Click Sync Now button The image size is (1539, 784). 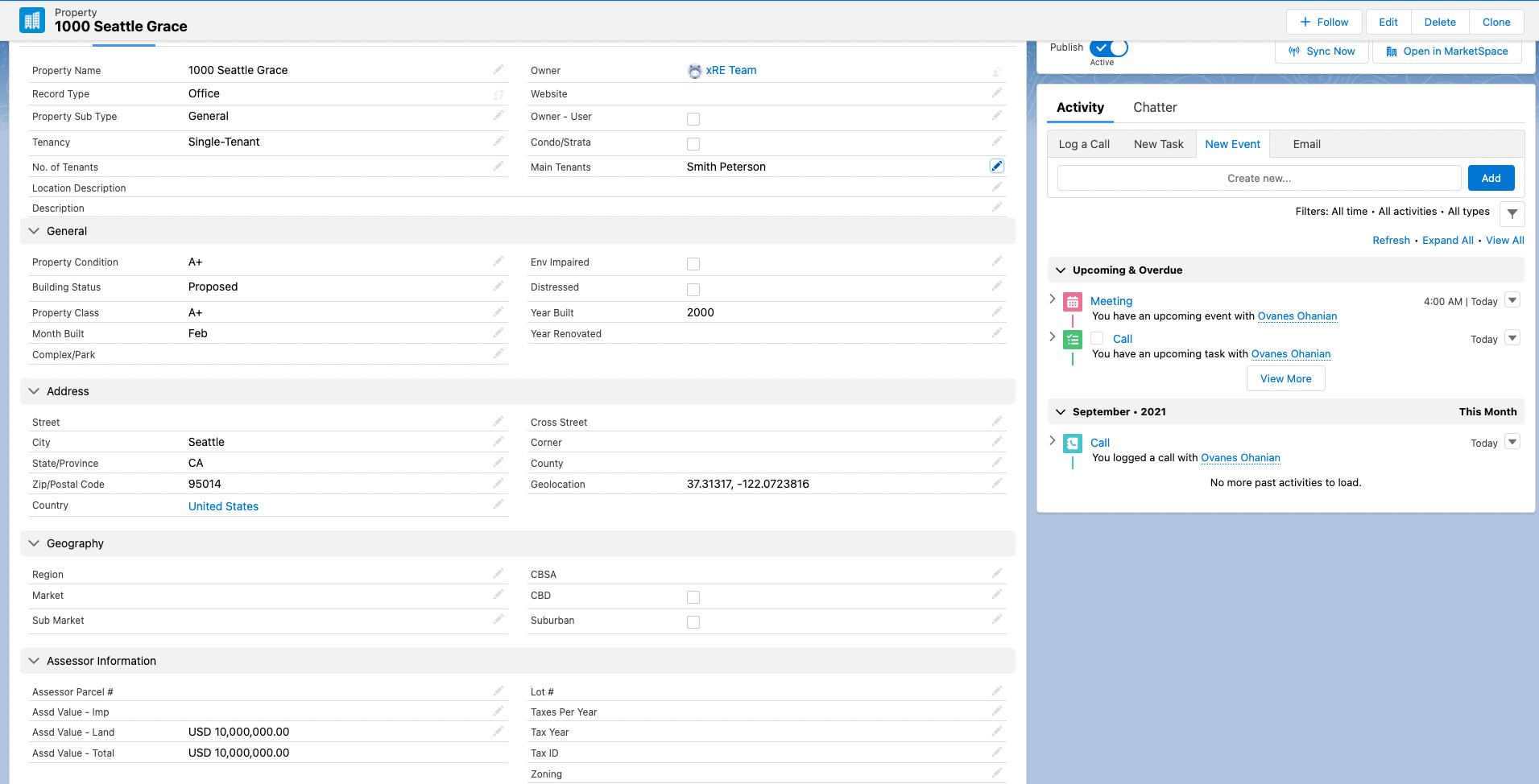click(x=1322, y=51)
